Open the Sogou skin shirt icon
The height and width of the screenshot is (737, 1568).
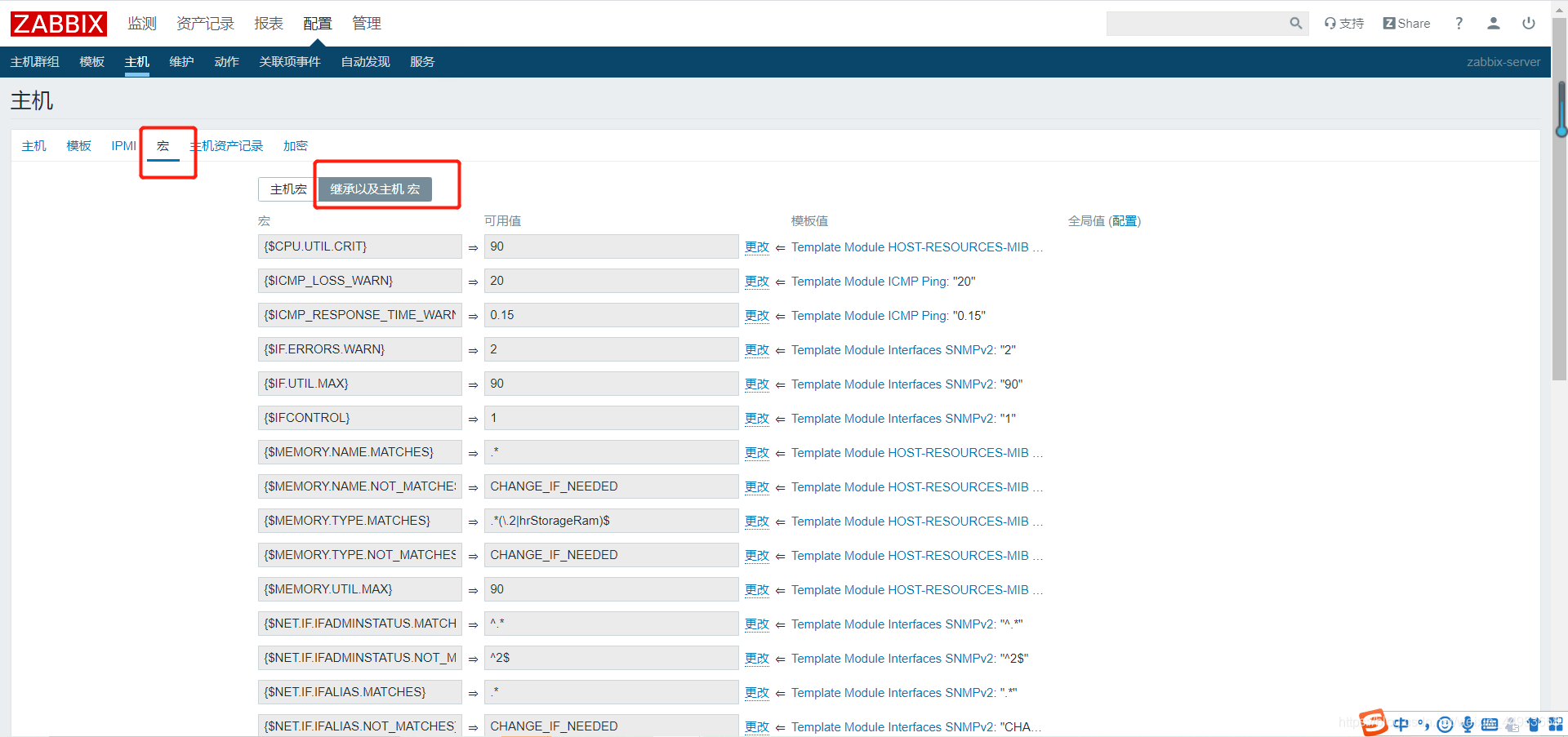click(1534, 724)
